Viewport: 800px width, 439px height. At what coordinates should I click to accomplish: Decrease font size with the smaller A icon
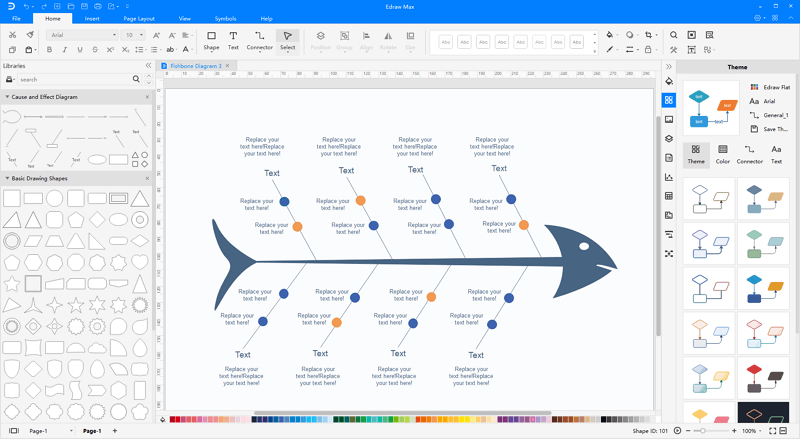172,35
